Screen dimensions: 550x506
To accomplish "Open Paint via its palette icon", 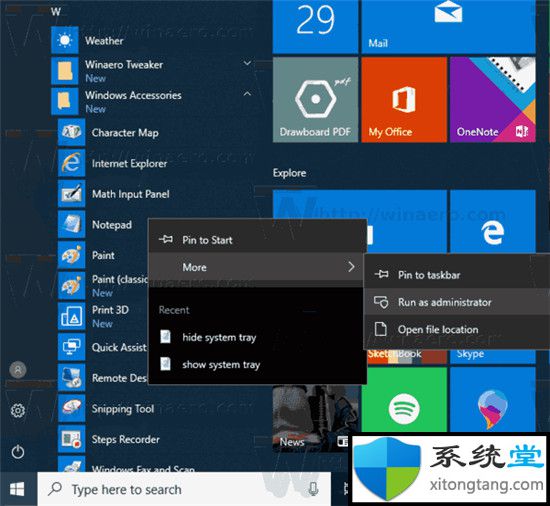I will pyautogui.click(x=72, y=255).
